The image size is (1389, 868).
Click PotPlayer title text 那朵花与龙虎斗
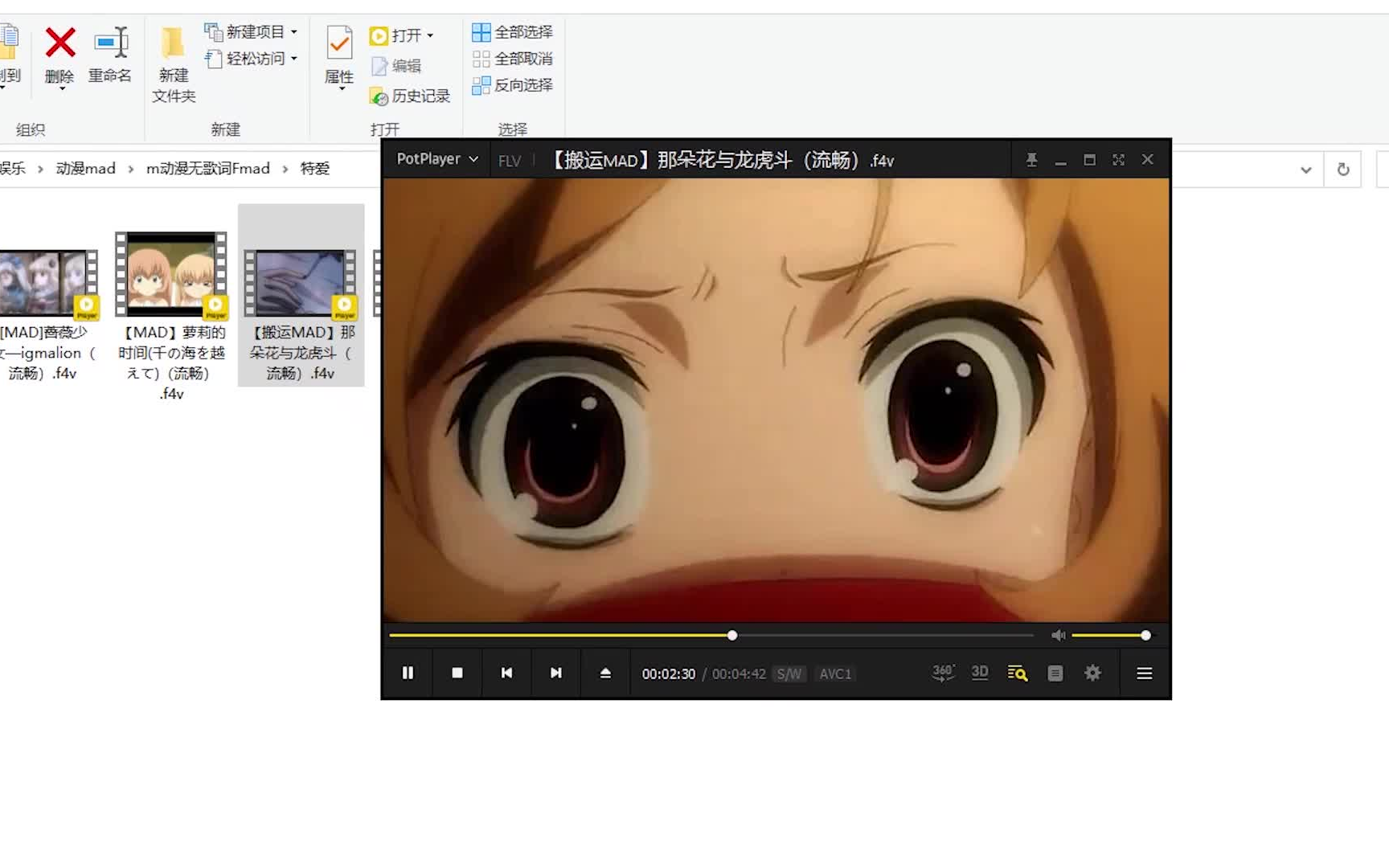[x=725, y=161]
